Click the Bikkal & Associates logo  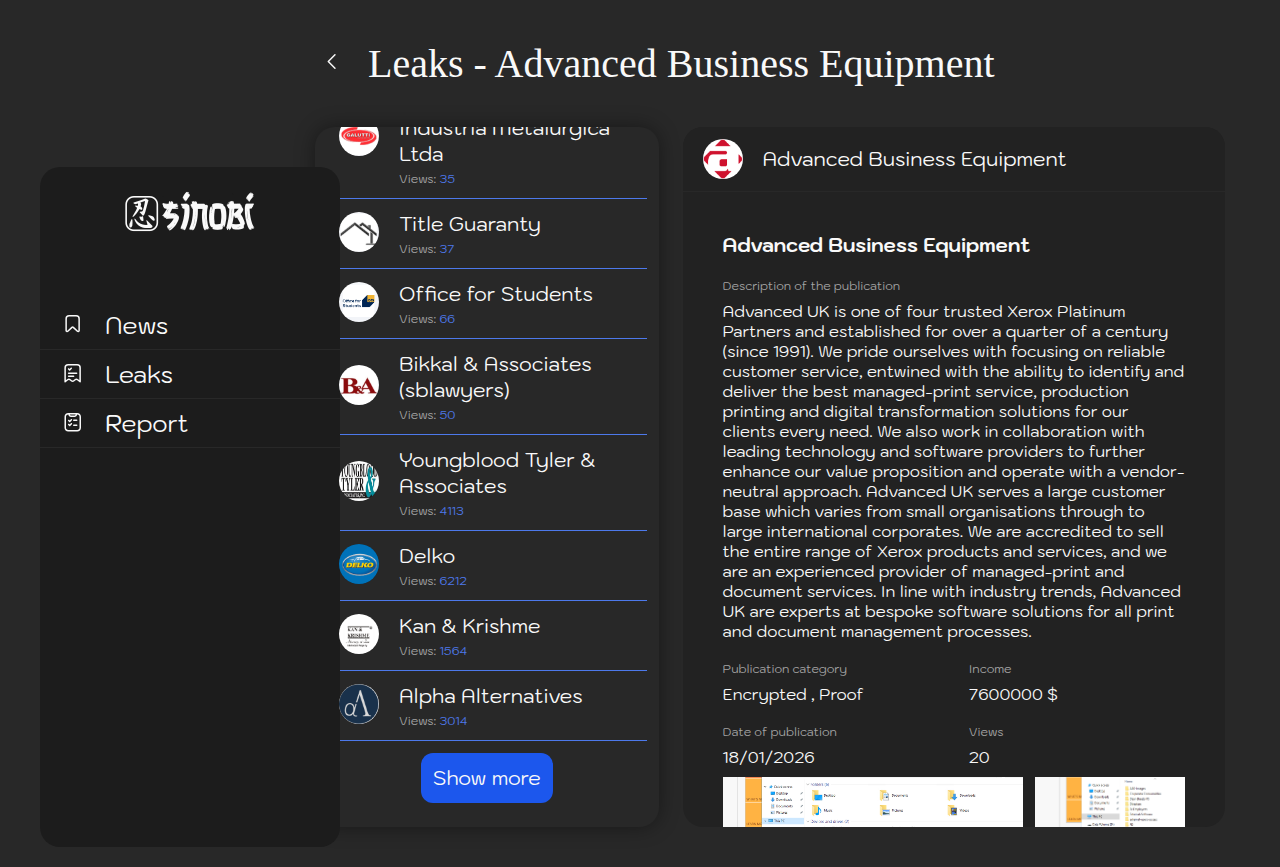[359, 386]
